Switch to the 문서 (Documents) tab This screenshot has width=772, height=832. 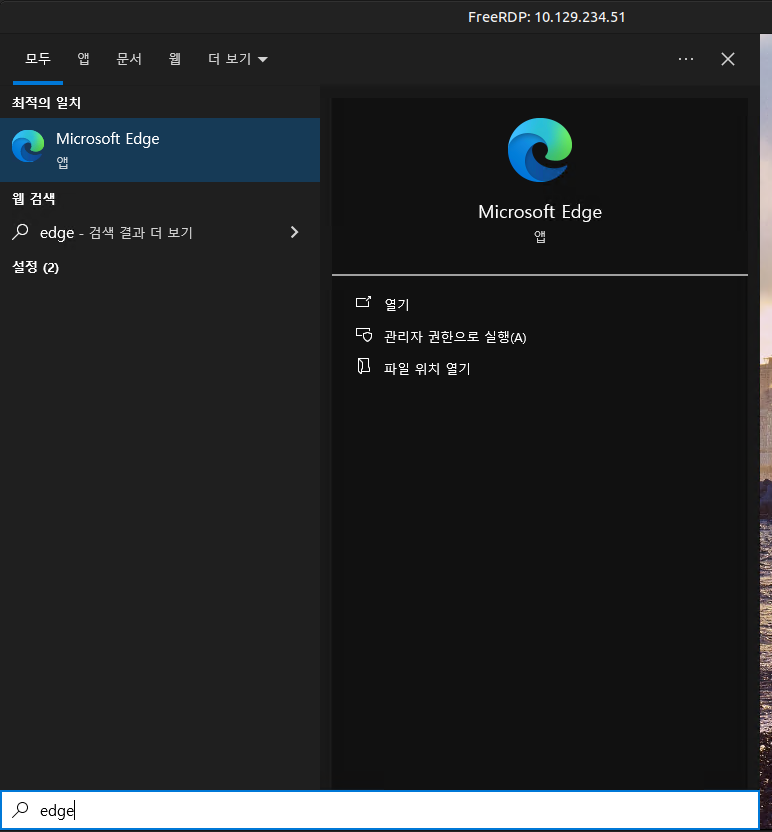pos(129,59)
